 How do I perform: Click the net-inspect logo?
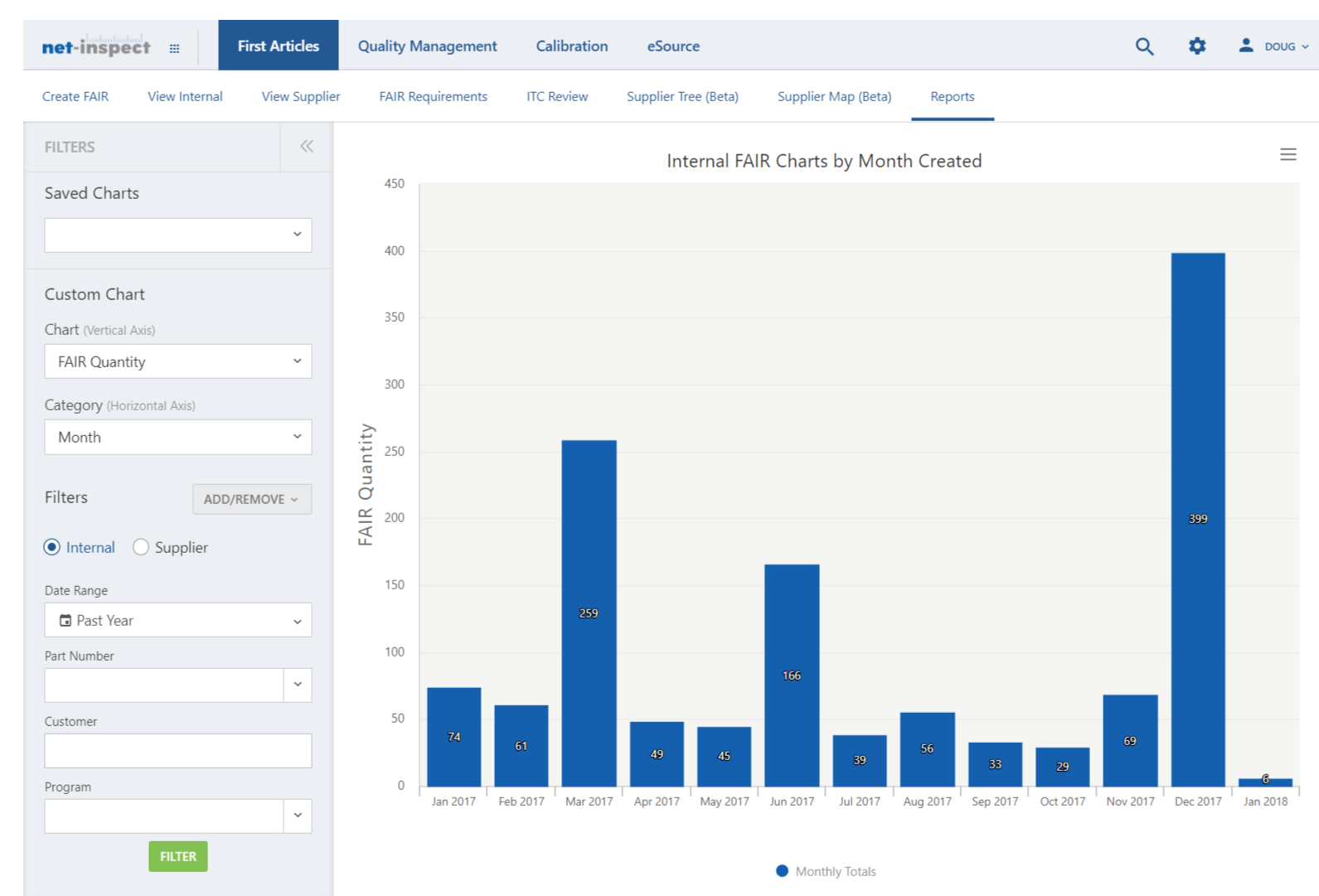point(96,46)
